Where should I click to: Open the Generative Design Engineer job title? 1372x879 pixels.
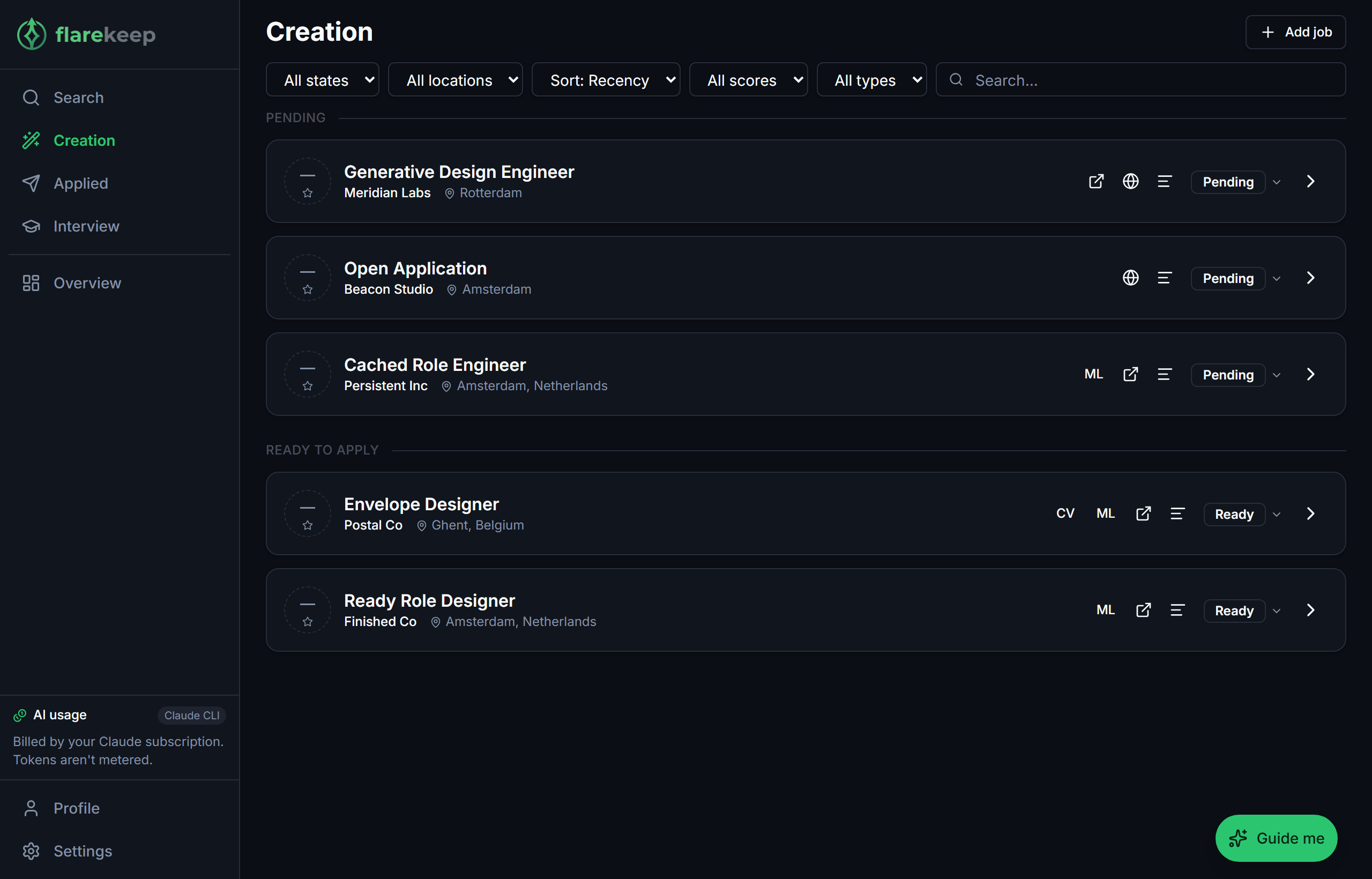[x=459, y=172]
